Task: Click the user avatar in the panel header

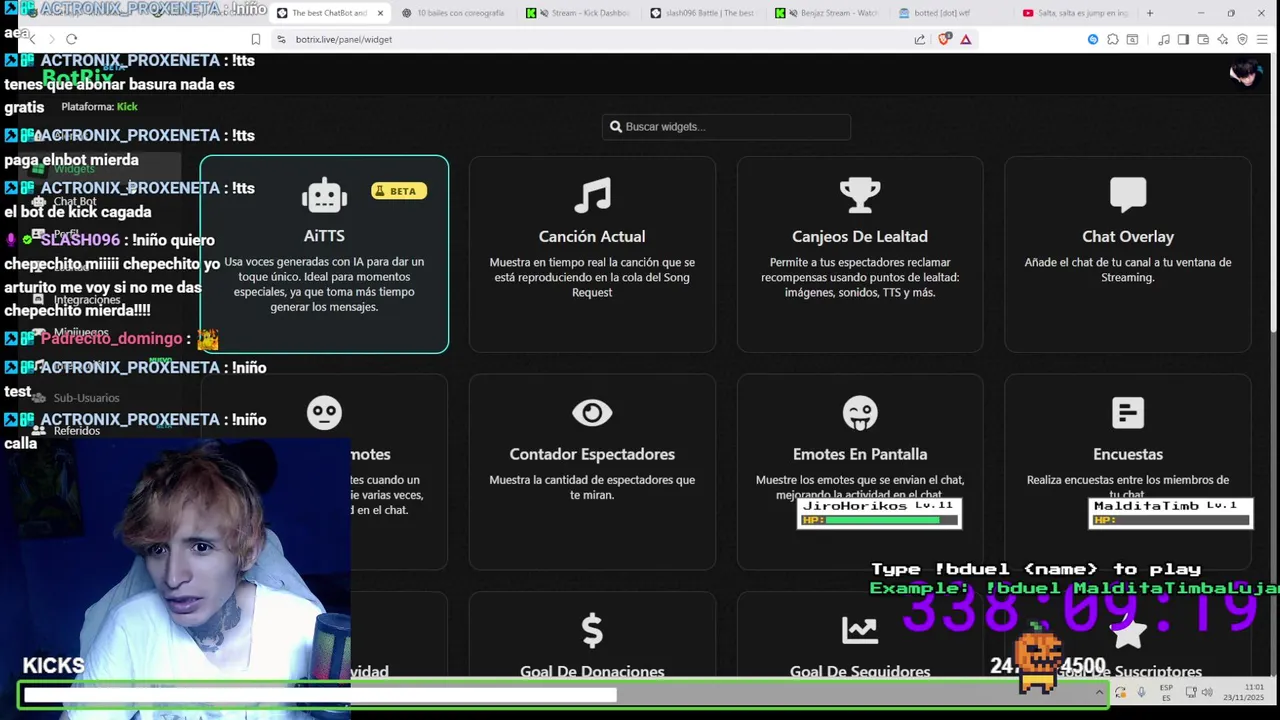Action: pyautogui.click(x=1245, y=74)
